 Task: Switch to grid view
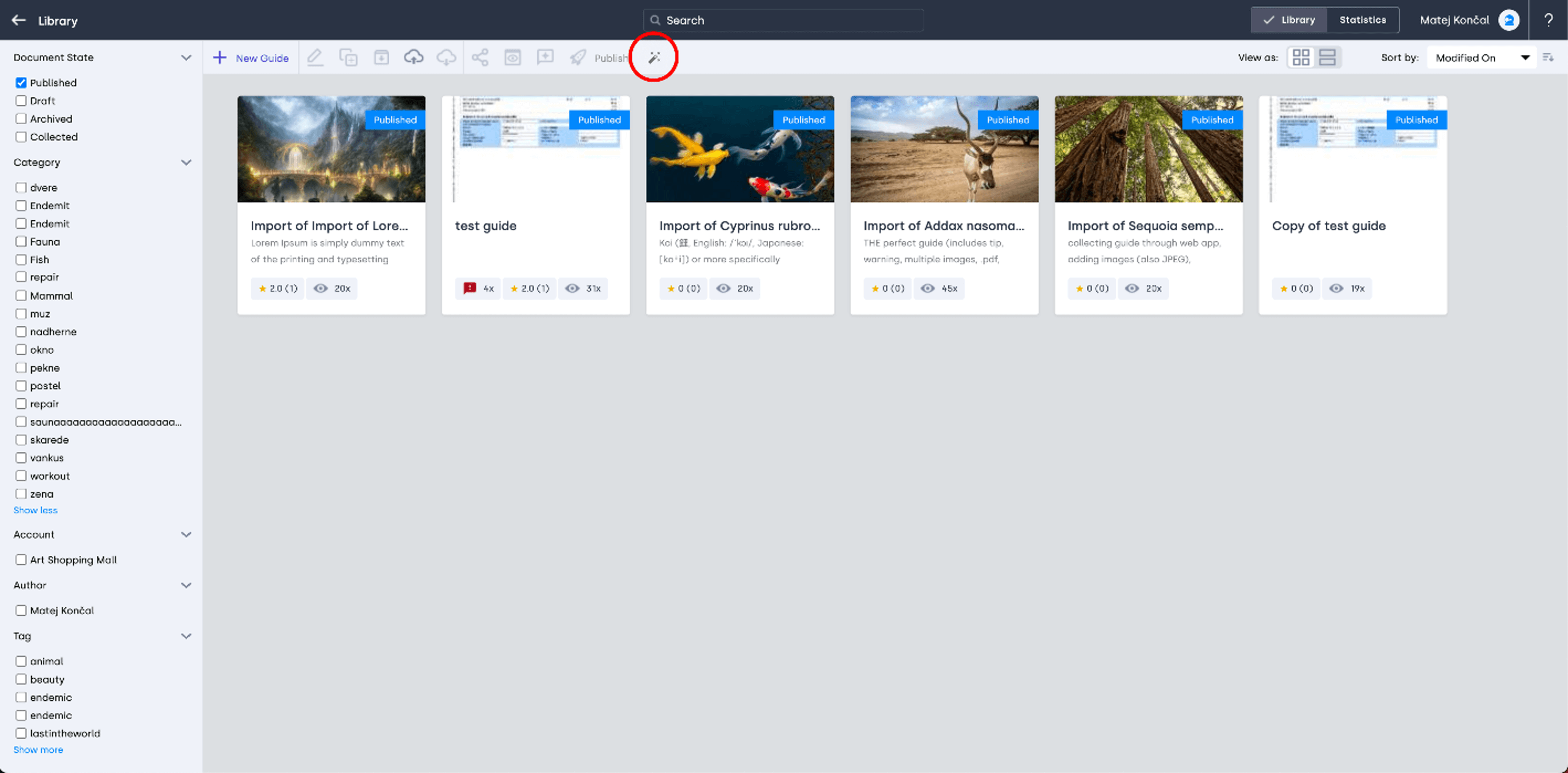(x=1301, y=58)
